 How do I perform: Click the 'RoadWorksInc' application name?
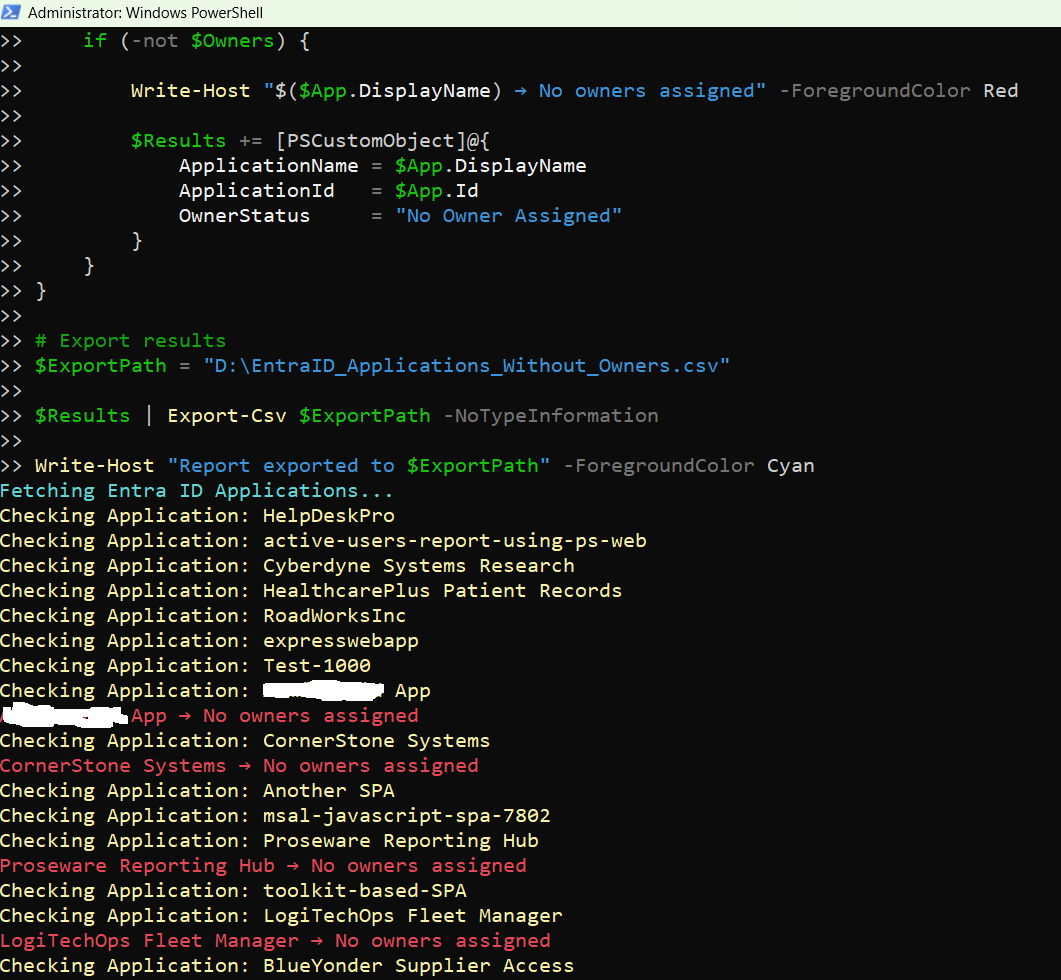[334, 616]
